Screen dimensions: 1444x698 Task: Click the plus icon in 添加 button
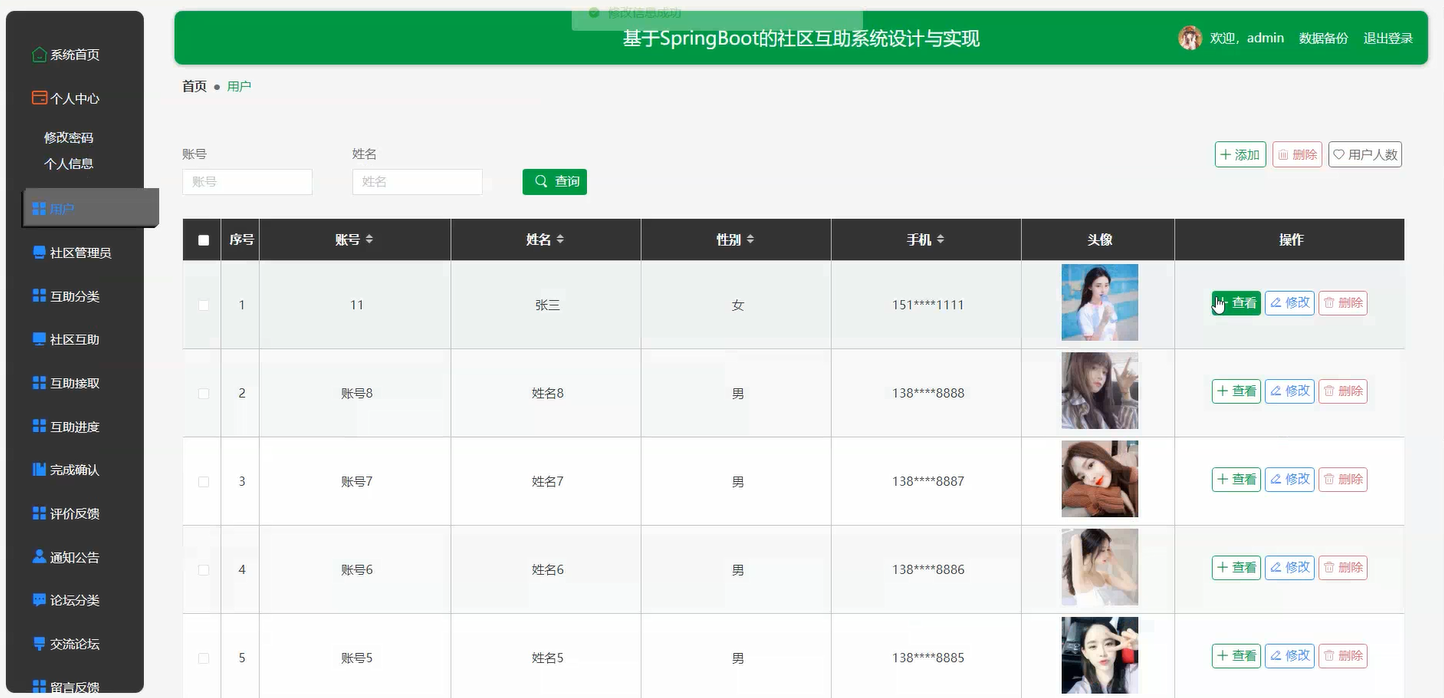point(1226,155)
